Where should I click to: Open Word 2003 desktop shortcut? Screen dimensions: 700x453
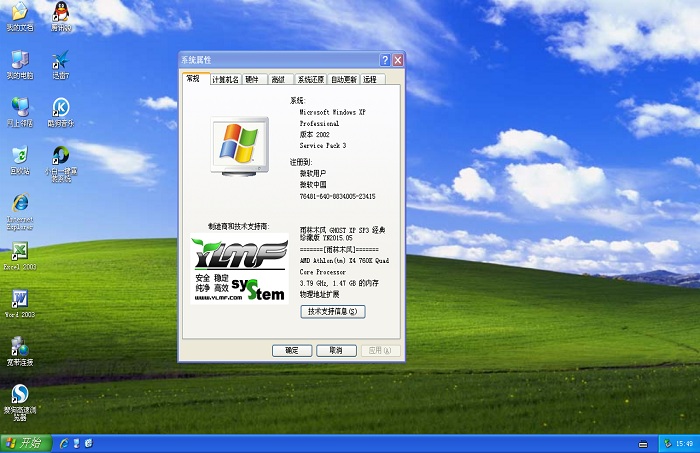(20, 301)
